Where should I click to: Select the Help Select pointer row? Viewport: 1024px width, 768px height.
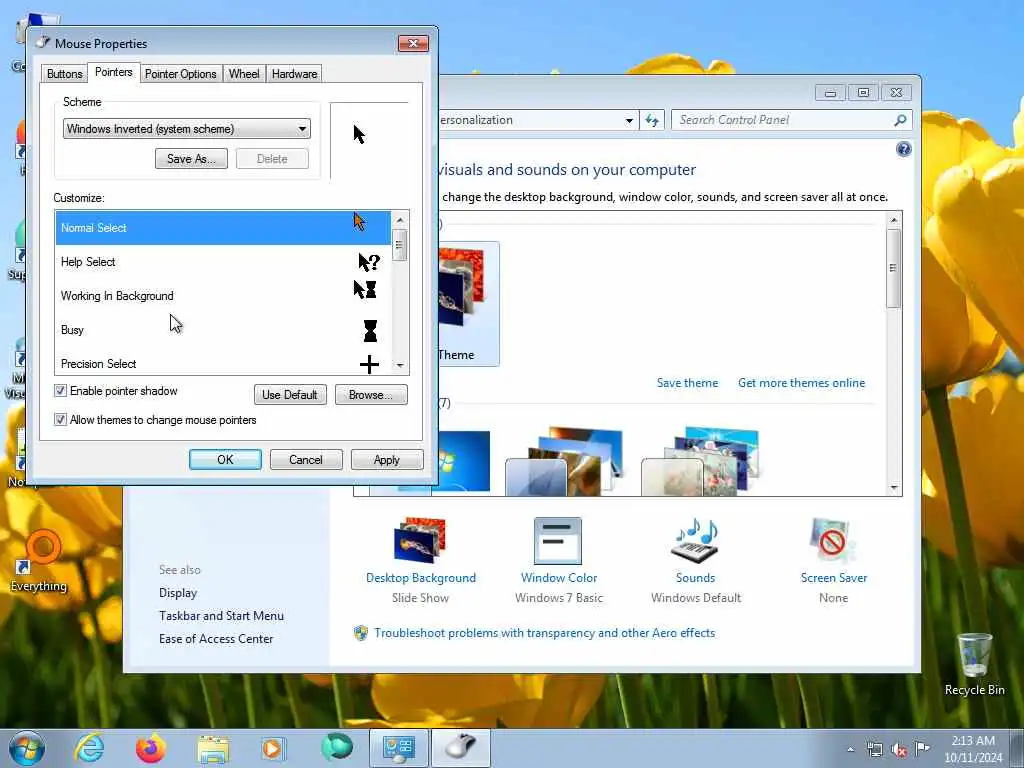point(223,262)
